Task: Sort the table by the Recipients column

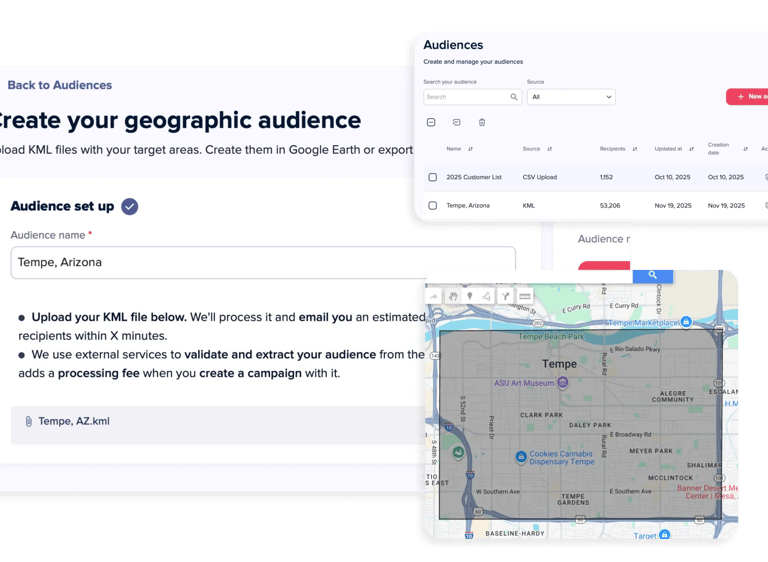Action: (x=635, y=149)
